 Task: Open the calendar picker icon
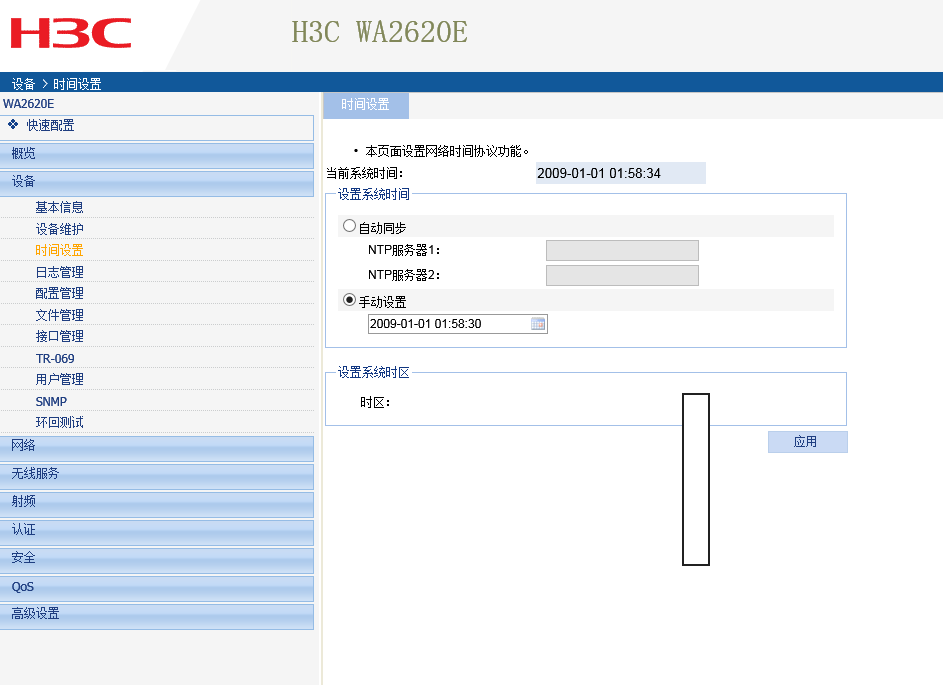(x=538, y=324)
